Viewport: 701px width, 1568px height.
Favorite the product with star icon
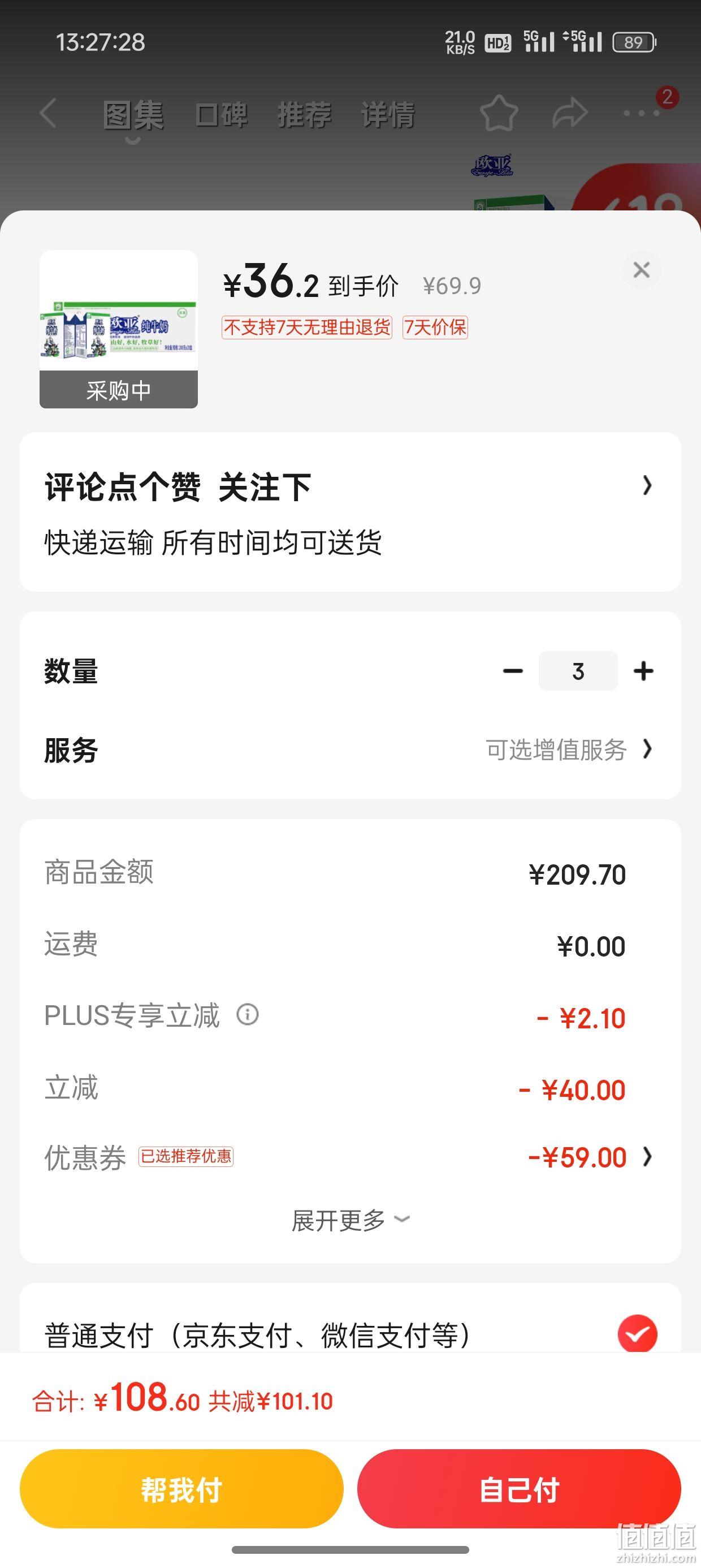click(x=499, y=113)
